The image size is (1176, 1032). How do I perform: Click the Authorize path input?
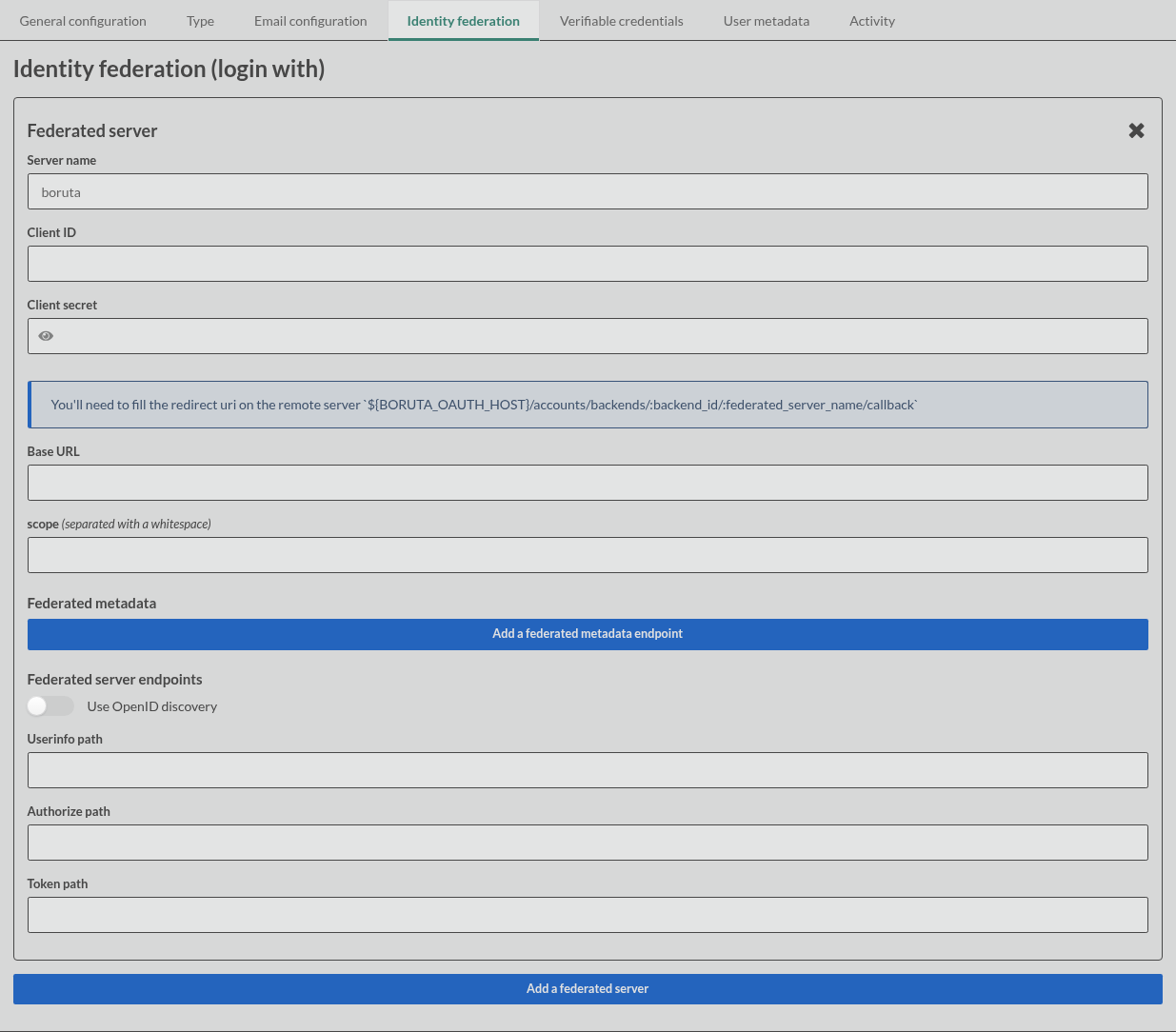coord(588,843)
